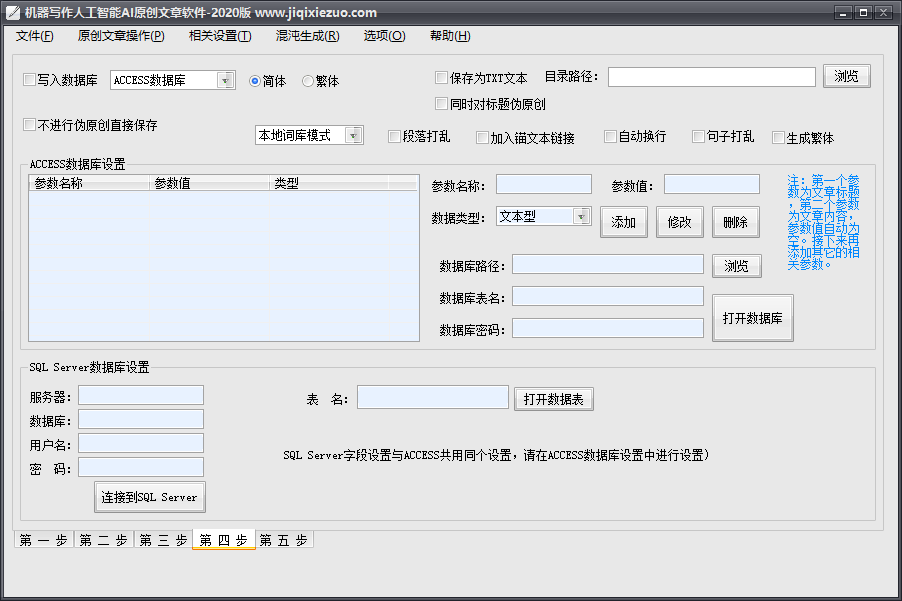The width and height of the screenshot is (902, 601).
Task: Go to the 第一步 tab
Action: (44, 541)
